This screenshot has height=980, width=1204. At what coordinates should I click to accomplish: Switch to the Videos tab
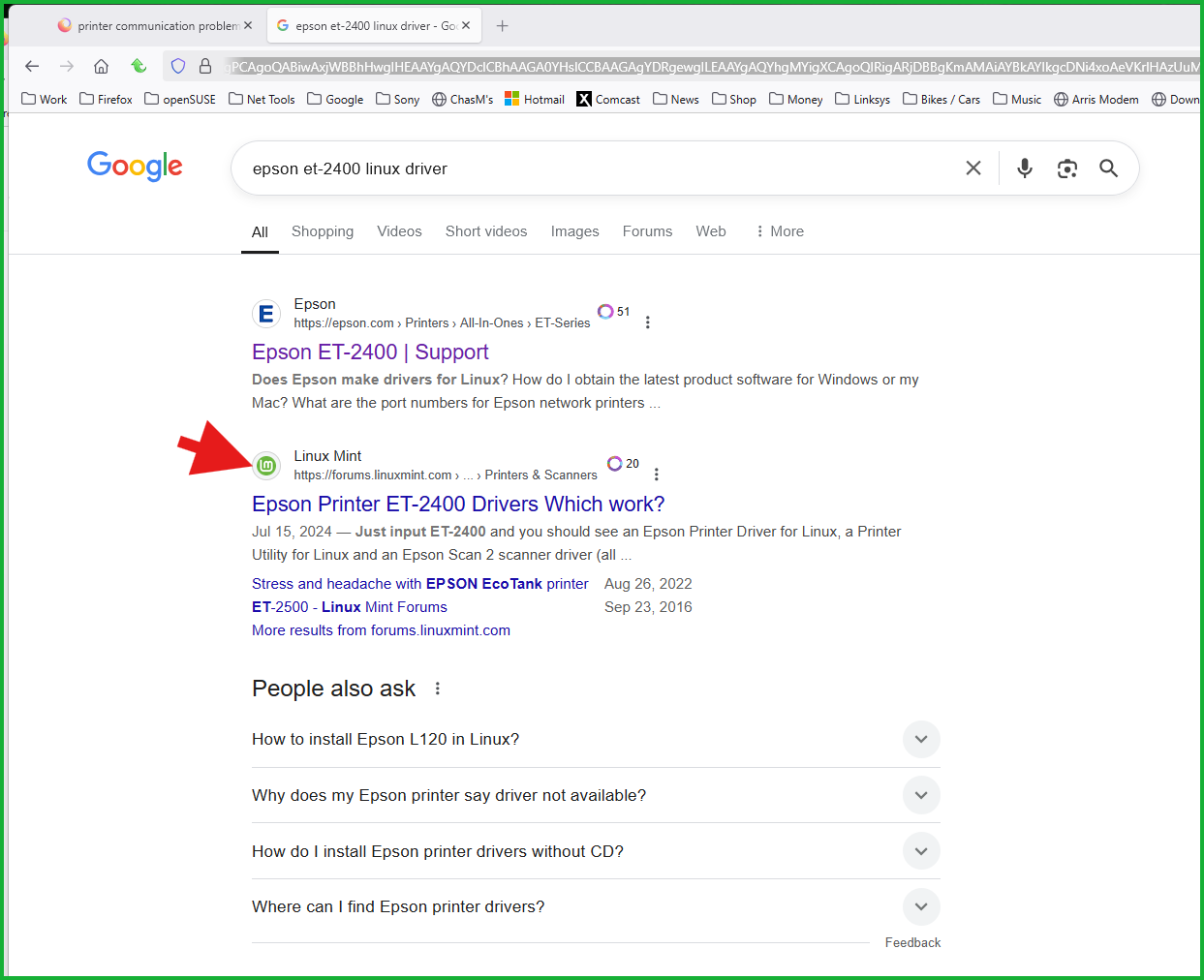point(399,231)
